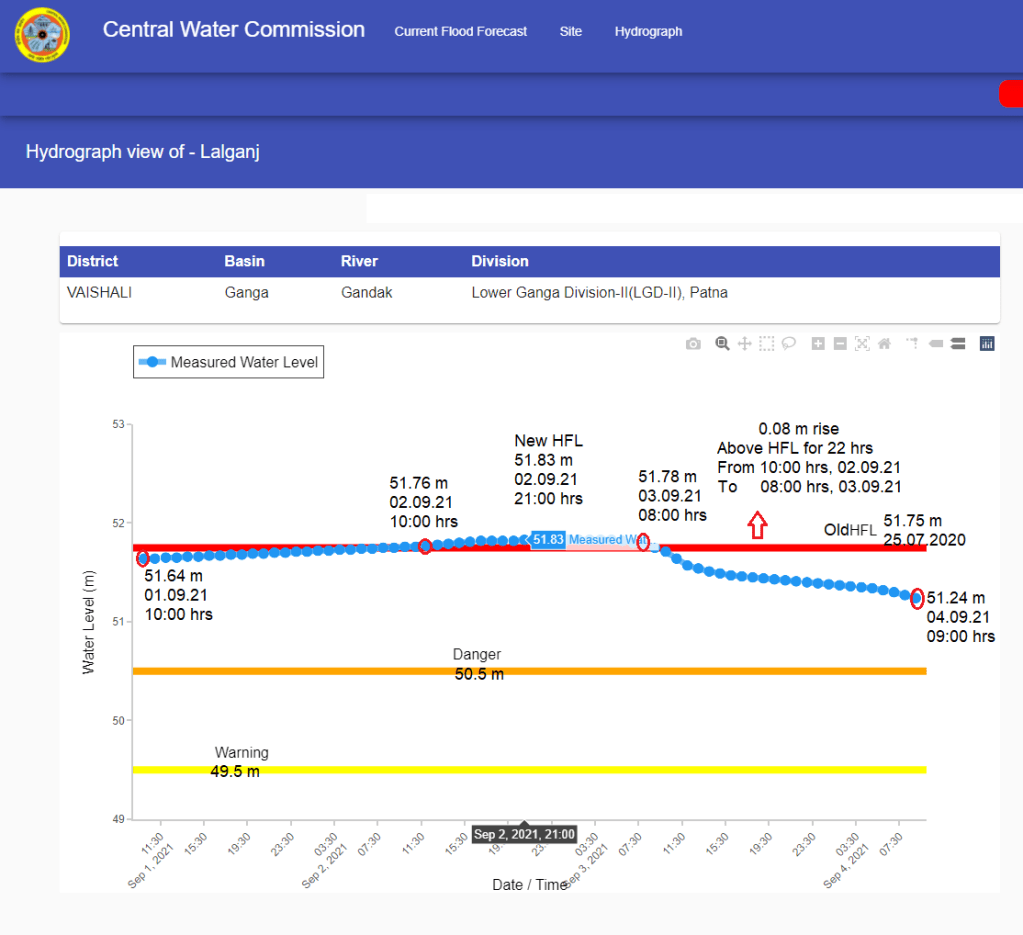Enable compare data on hover
Screen dimensions: 1023x935
[958, 344]
